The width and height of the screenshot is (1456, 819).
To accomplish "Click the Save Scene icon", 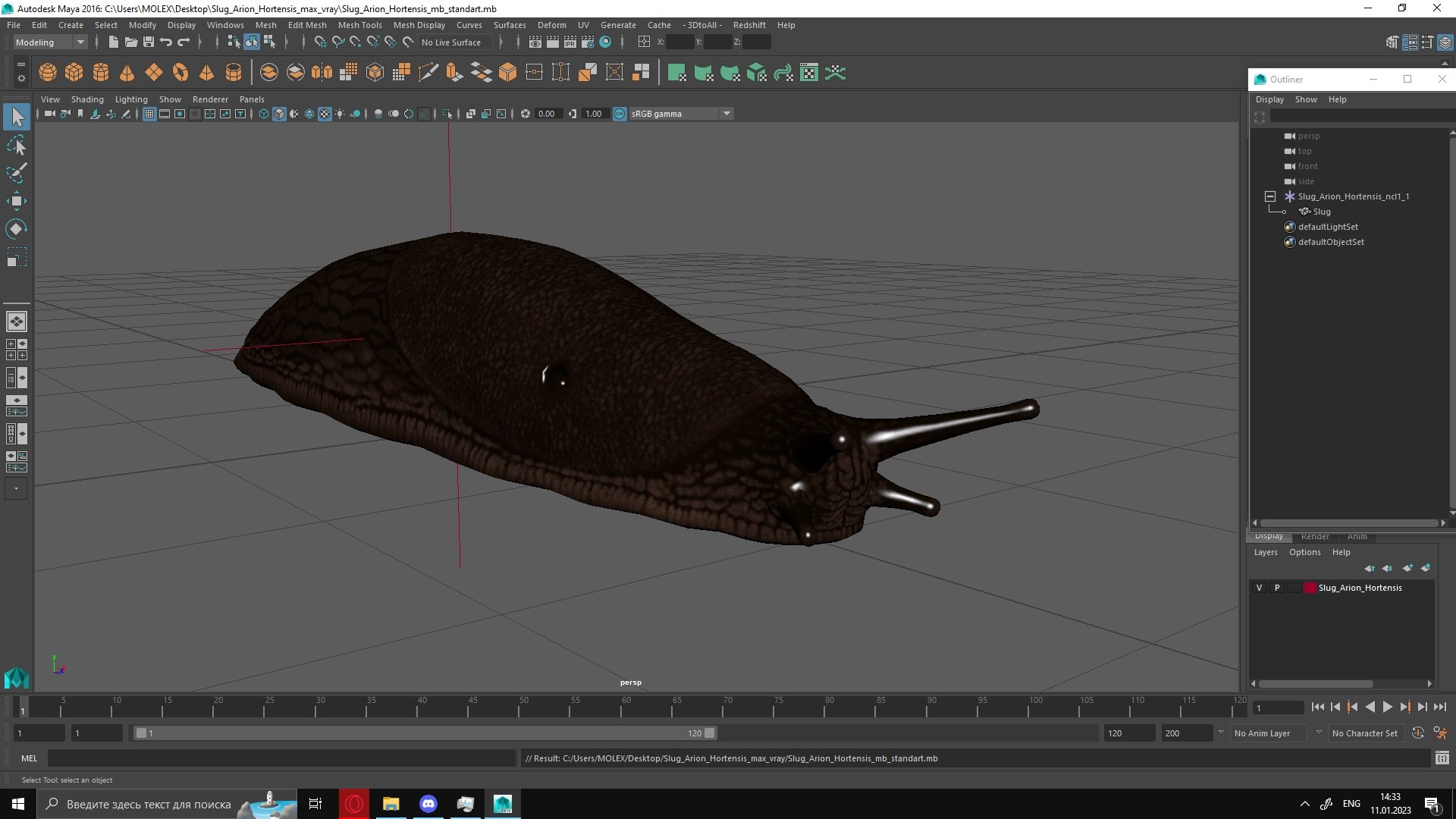I will (149, 42).
